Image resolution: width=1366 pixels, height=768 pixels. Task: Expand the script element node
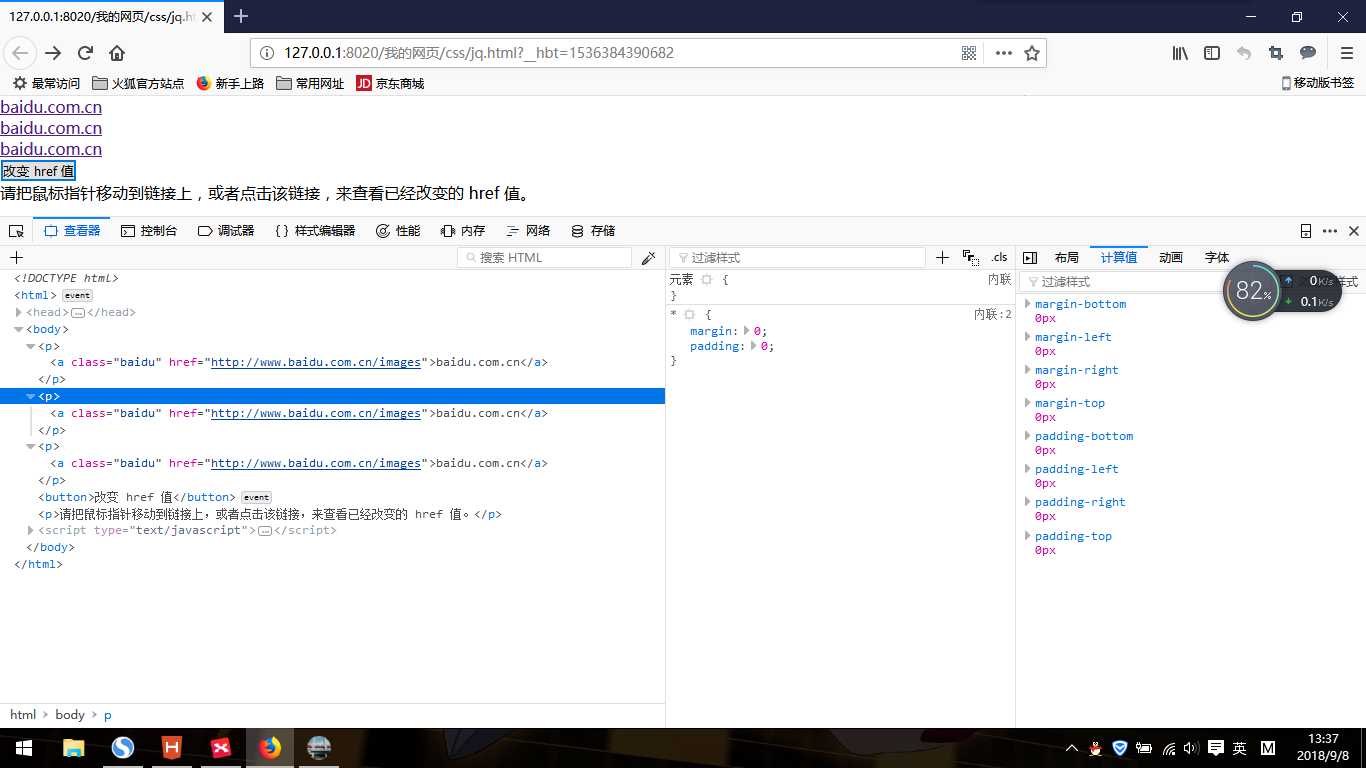click(x=31, y=530)
